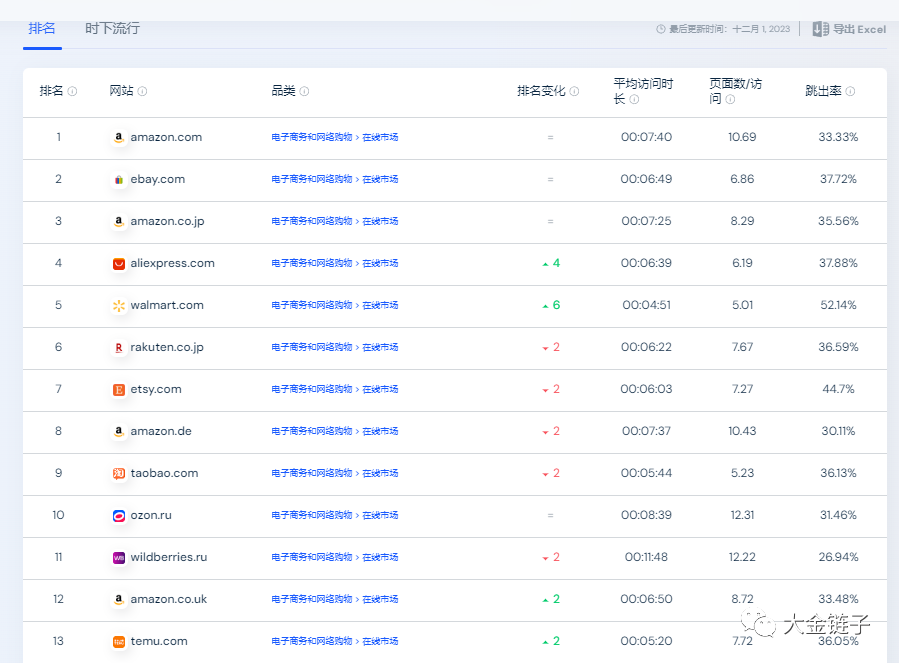The width and height of the screenshot is (899, 663).
Task: Select the 37.72% bounce rate for ebay.com
Action: tap(838, 179)
